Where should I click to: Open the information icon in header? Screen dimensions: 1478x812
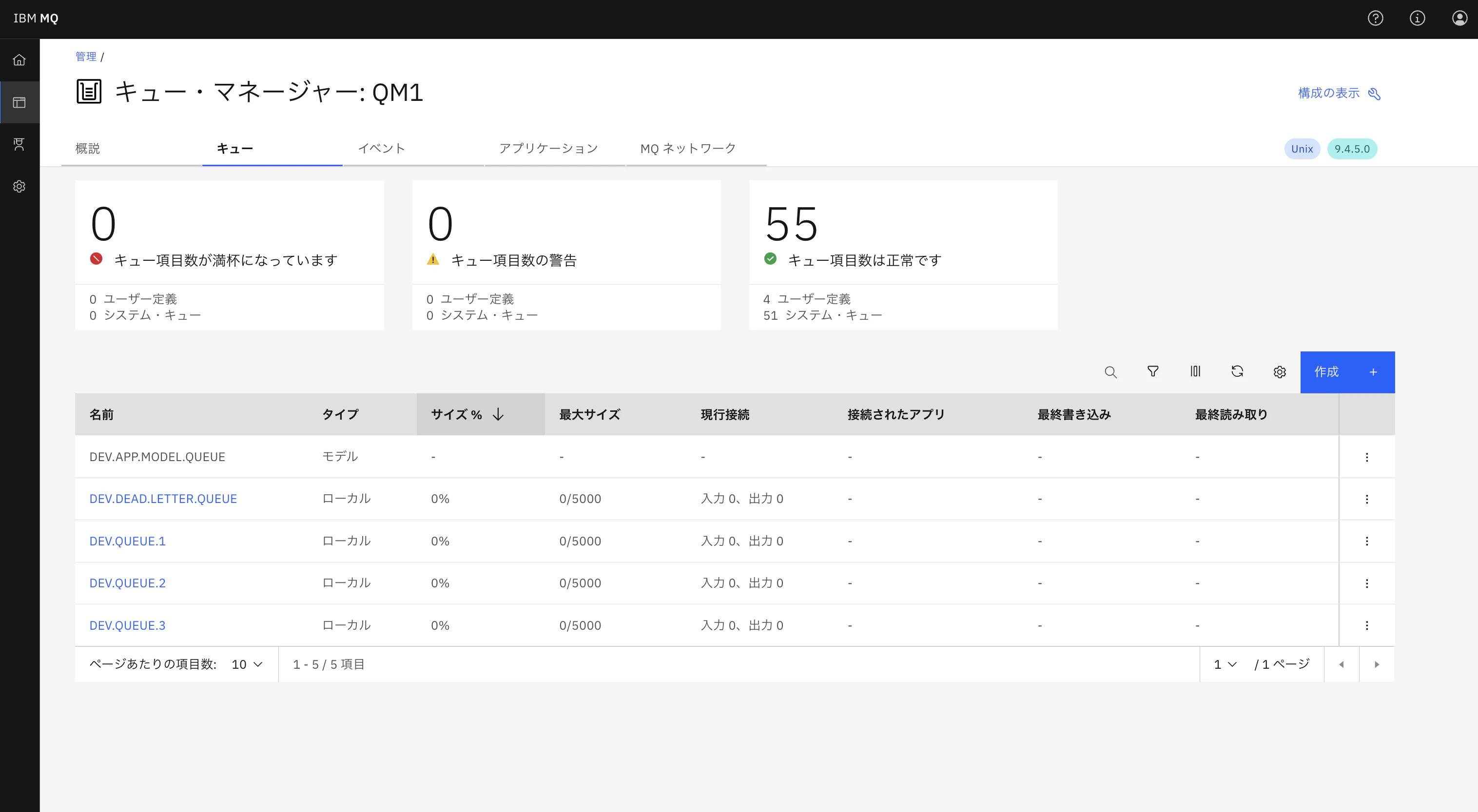click(x=1417, y=19)
